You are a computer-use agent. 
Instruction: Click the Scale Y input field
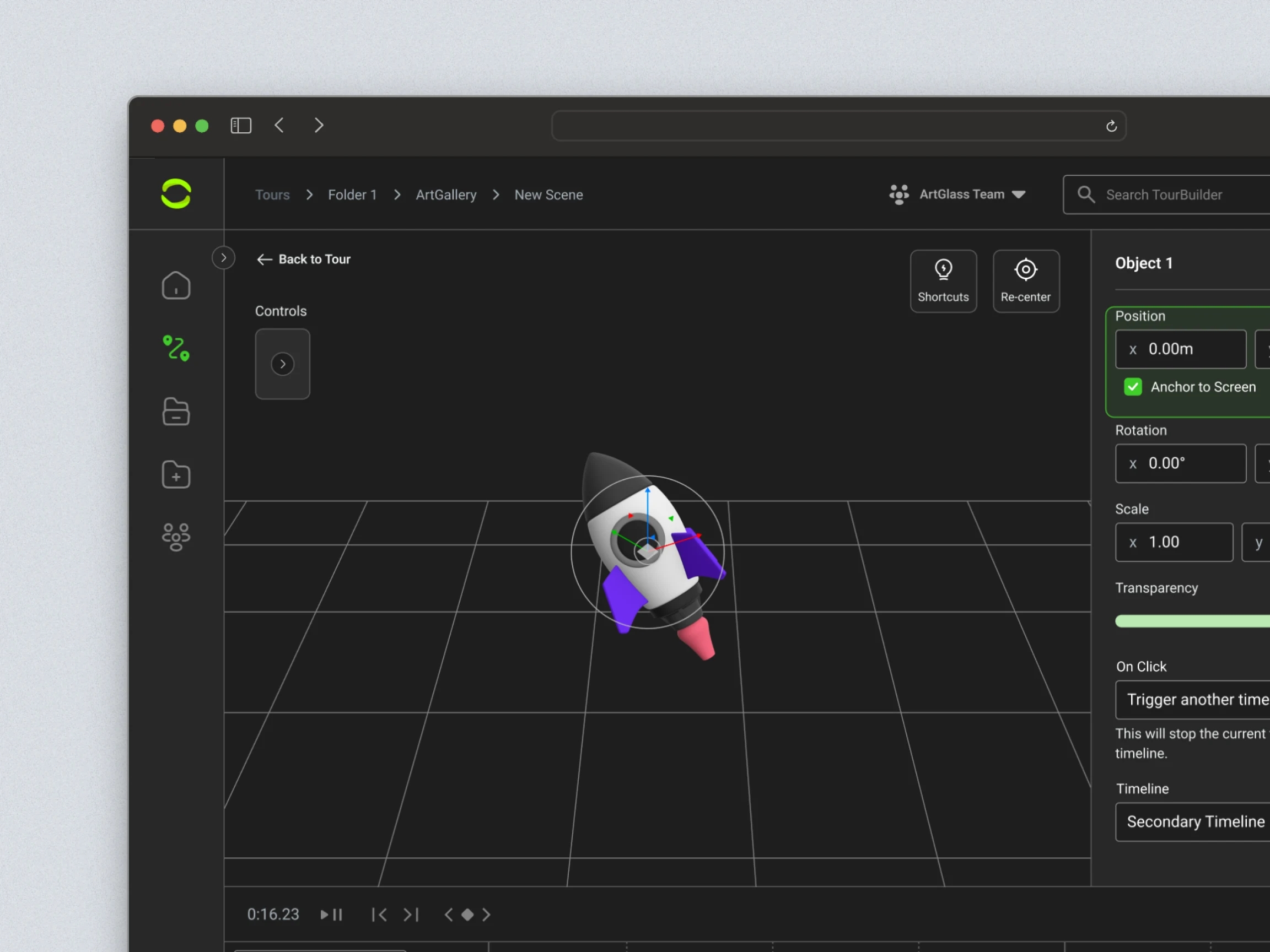tap(1256, 542)
